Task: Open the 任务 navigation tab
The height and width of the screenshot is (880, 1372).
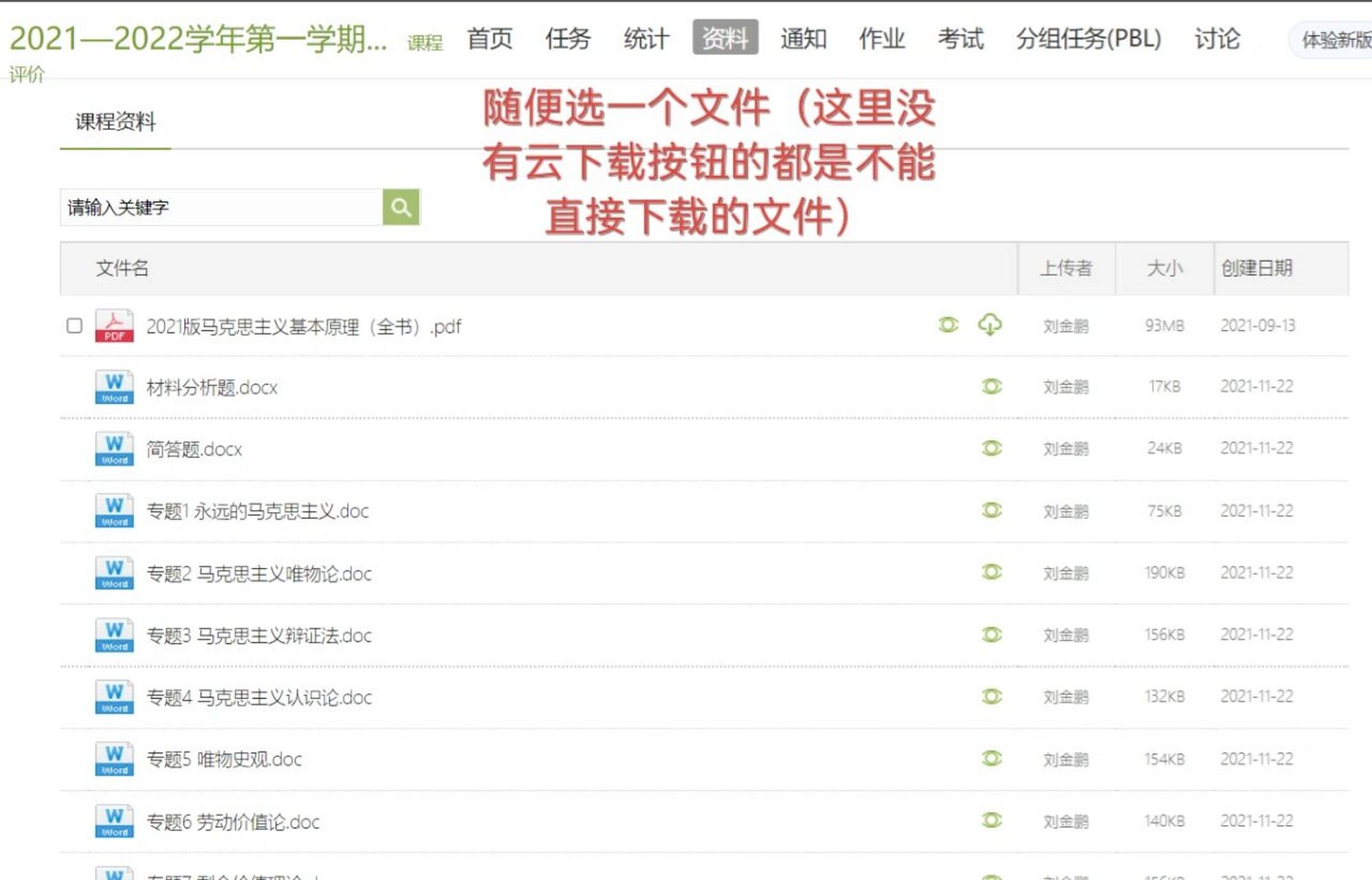Action: (x=568, y=38)
